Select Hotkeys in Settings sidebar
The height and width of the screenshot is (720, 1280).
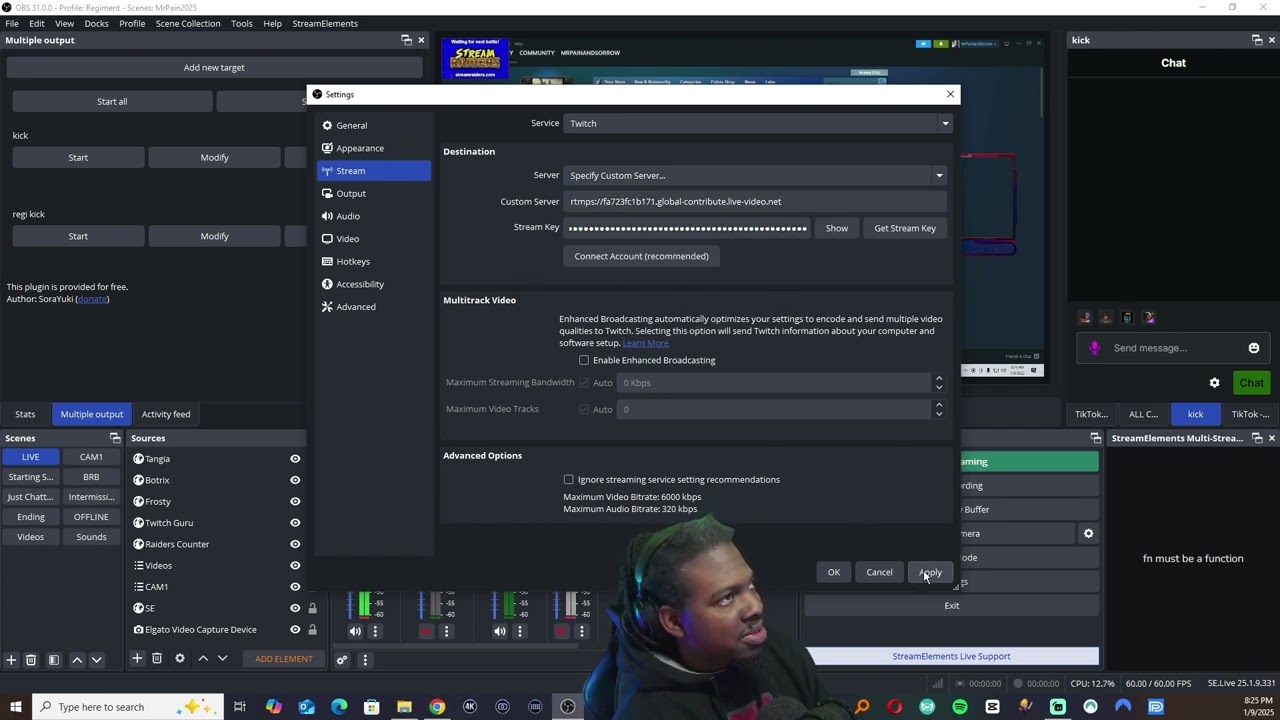374,261
